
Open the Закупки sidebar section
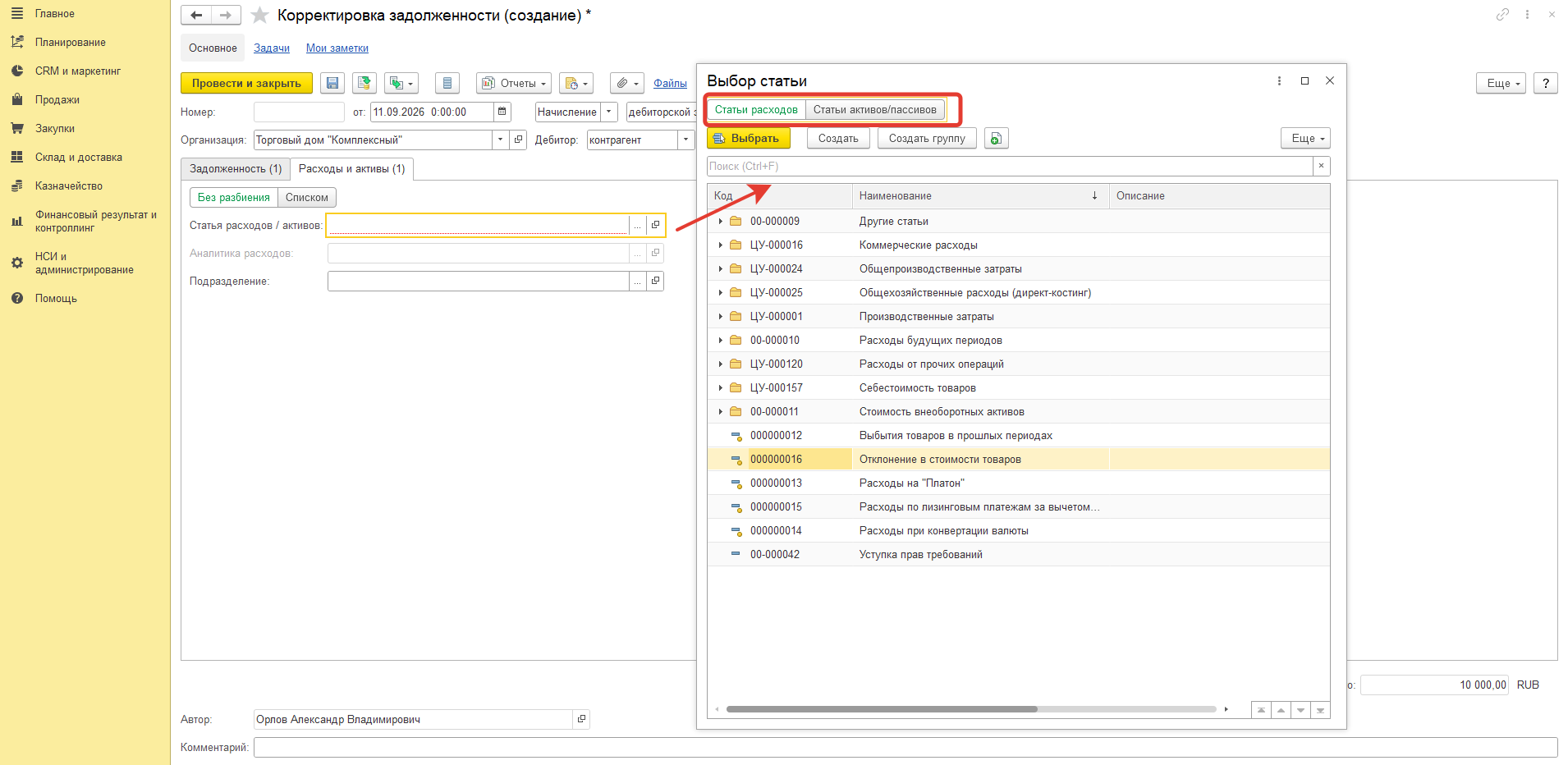click(x=55, y=129)
